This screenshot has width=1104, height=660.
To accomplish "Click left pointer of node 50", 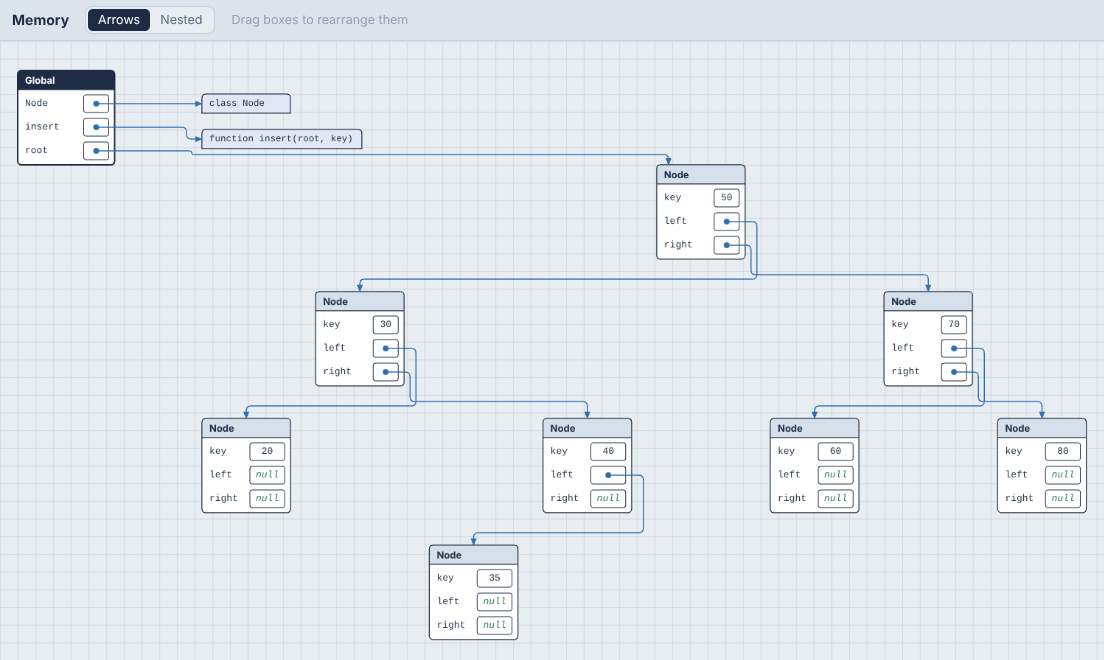I will (727, 221).
